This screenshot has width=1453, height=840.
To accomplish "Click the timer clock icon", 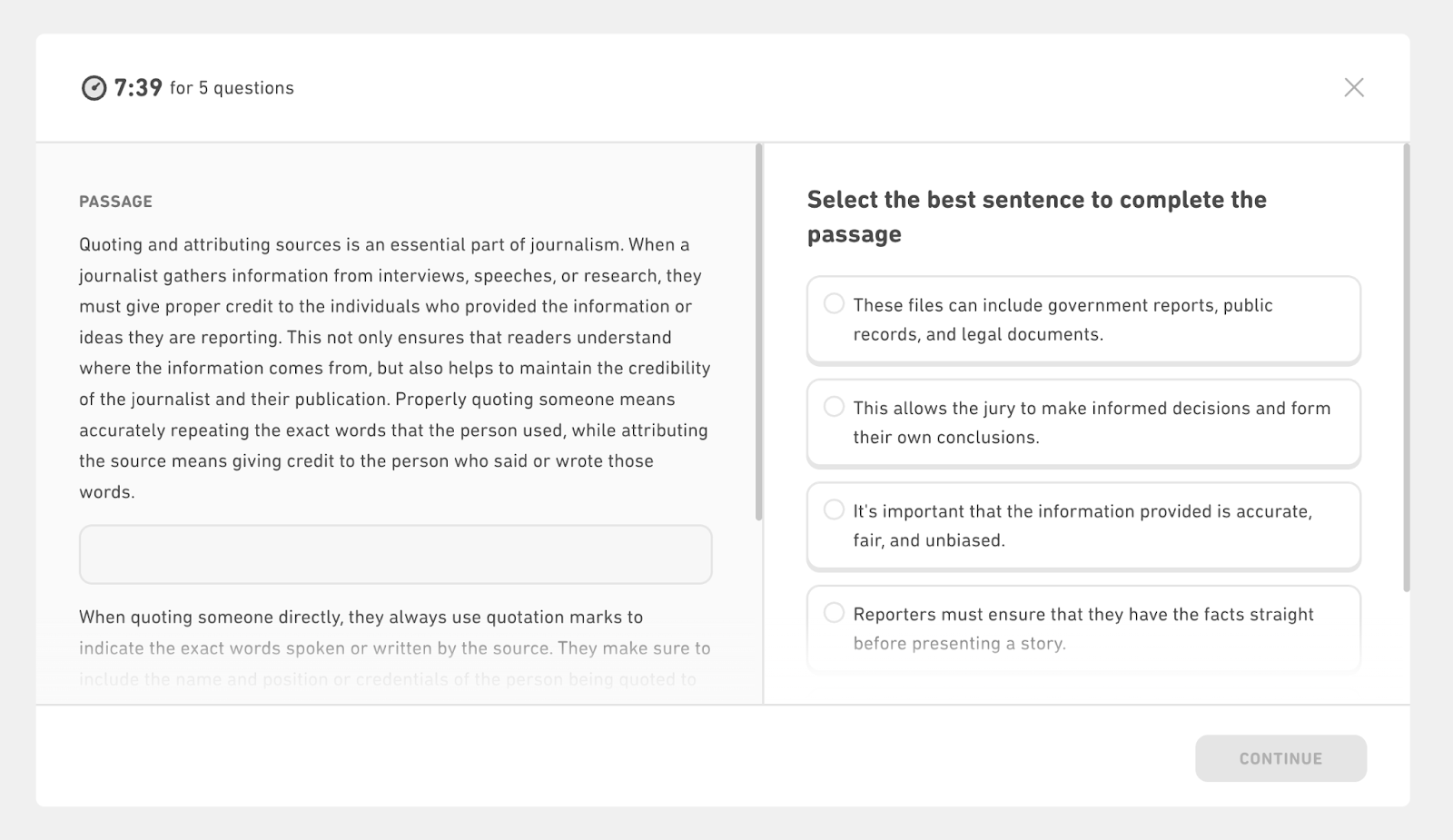I will [94, 88].
